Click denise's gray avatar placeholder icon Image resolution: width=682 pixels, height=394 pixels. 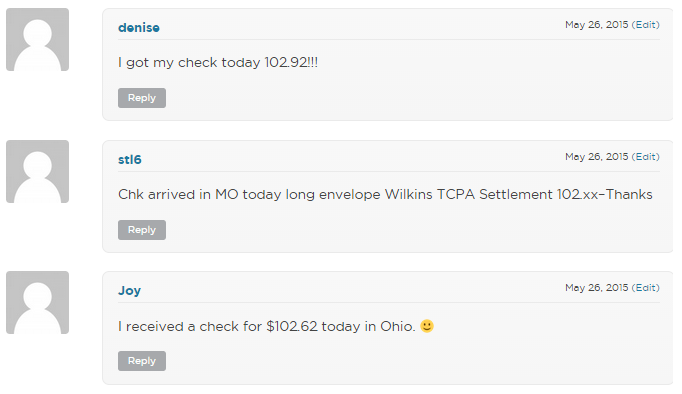click(x=37, y=40)
